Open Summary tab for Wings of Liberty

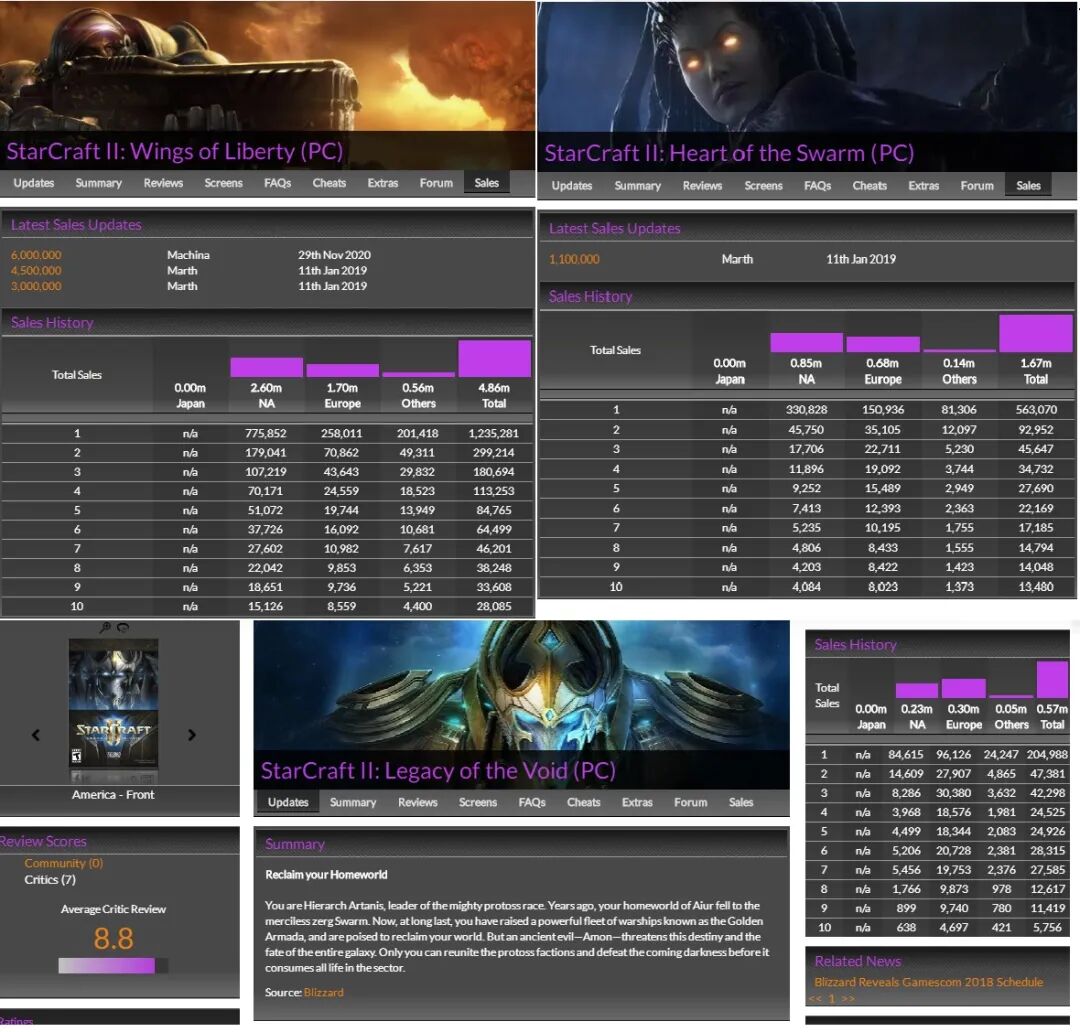[x=98, y=183]
